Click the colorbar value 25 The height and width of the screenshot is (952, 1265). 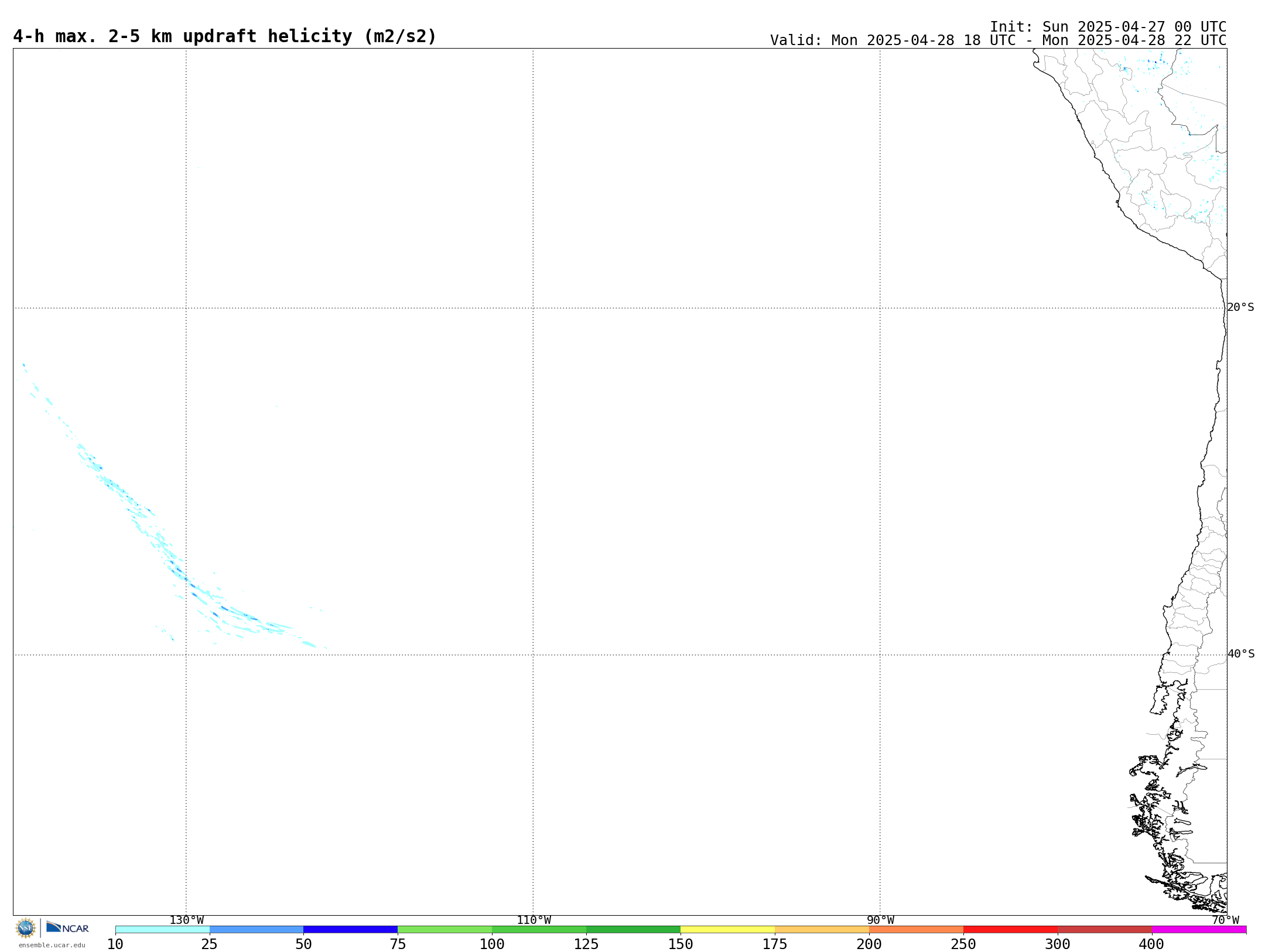tap(210, 944)
